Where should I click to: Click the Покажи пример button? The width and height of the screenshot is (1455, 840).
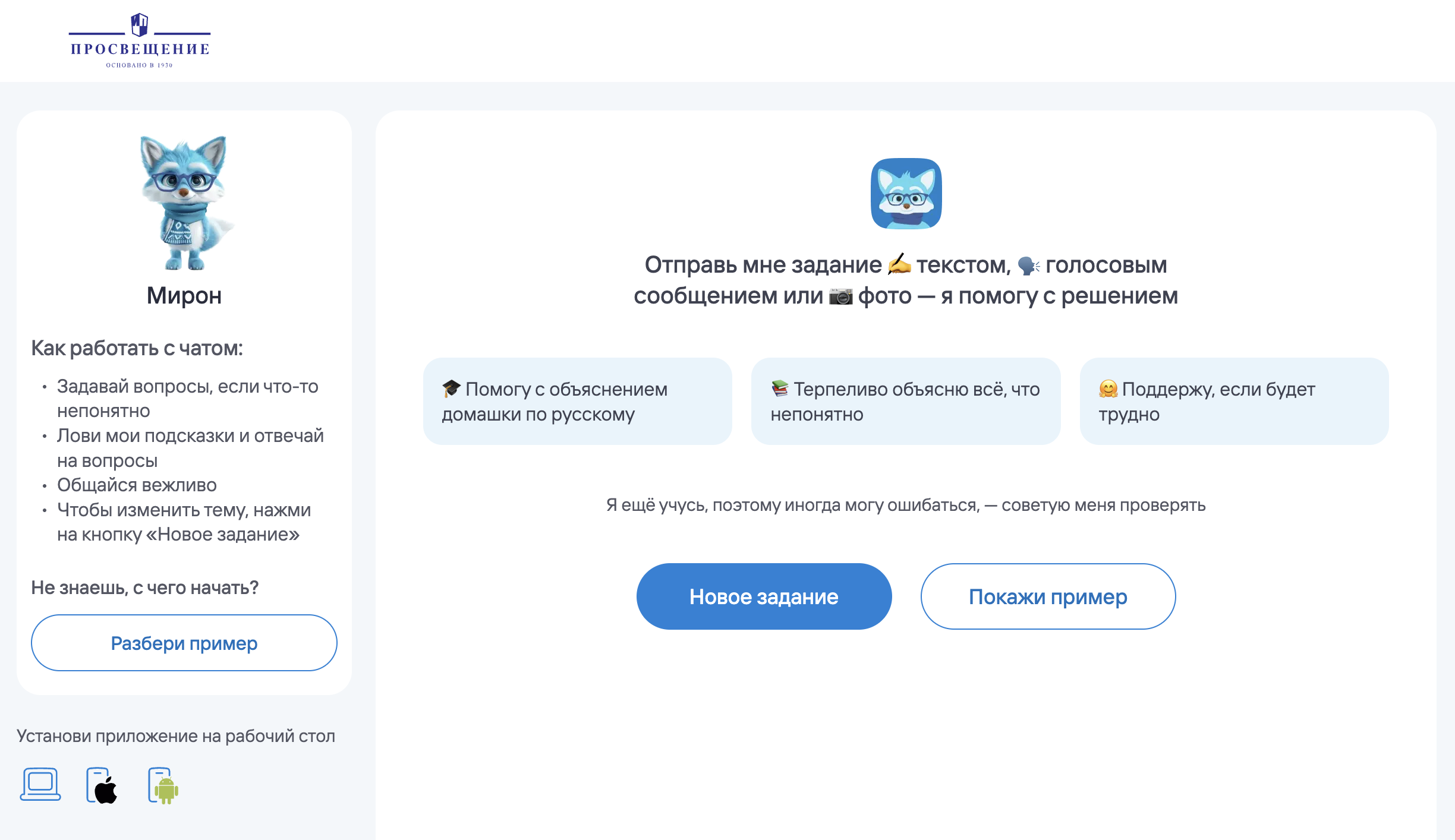click(1048, 596)
